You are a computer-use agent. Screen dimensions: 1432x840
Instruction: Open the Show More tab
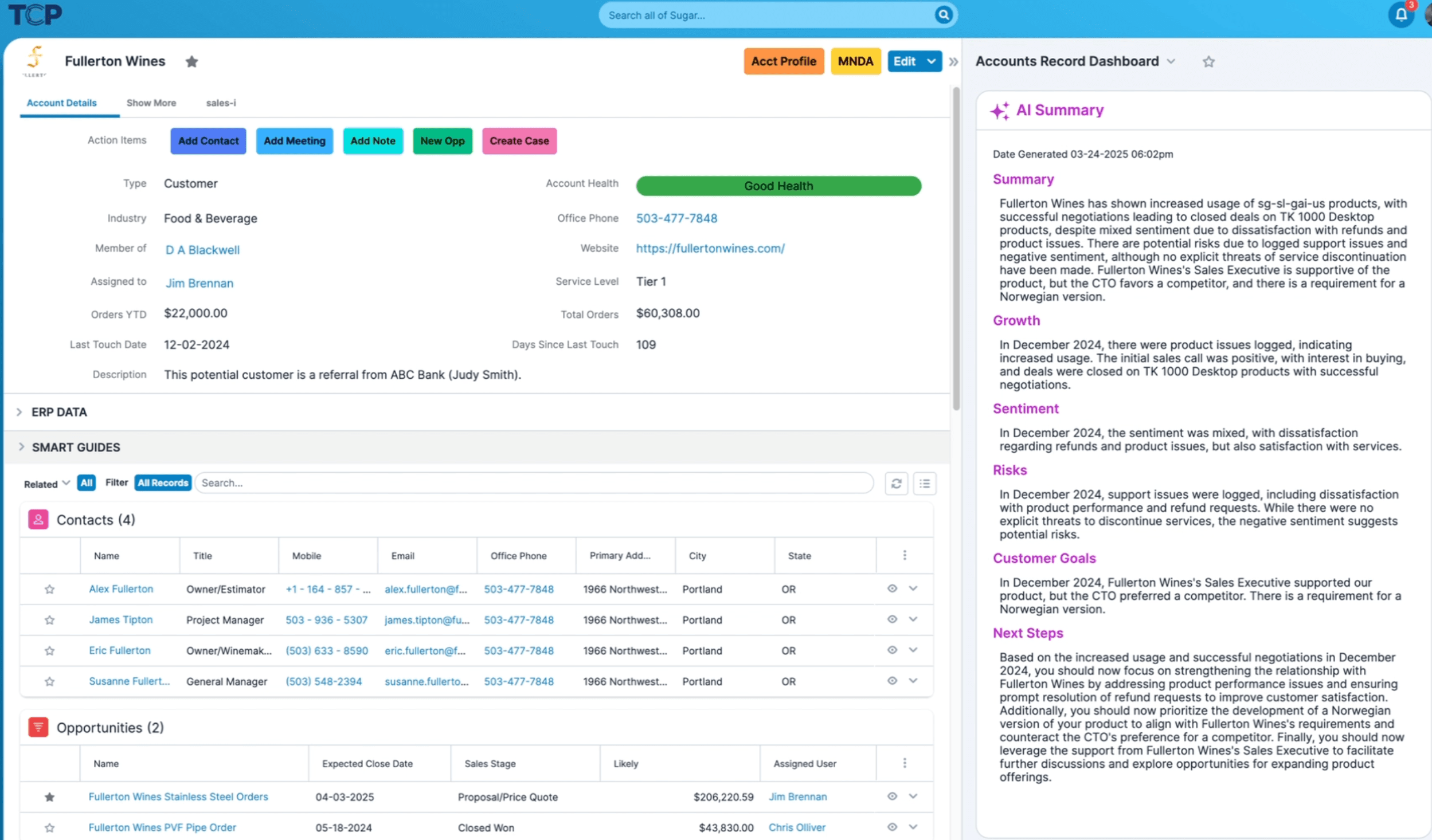coord(151,103)
